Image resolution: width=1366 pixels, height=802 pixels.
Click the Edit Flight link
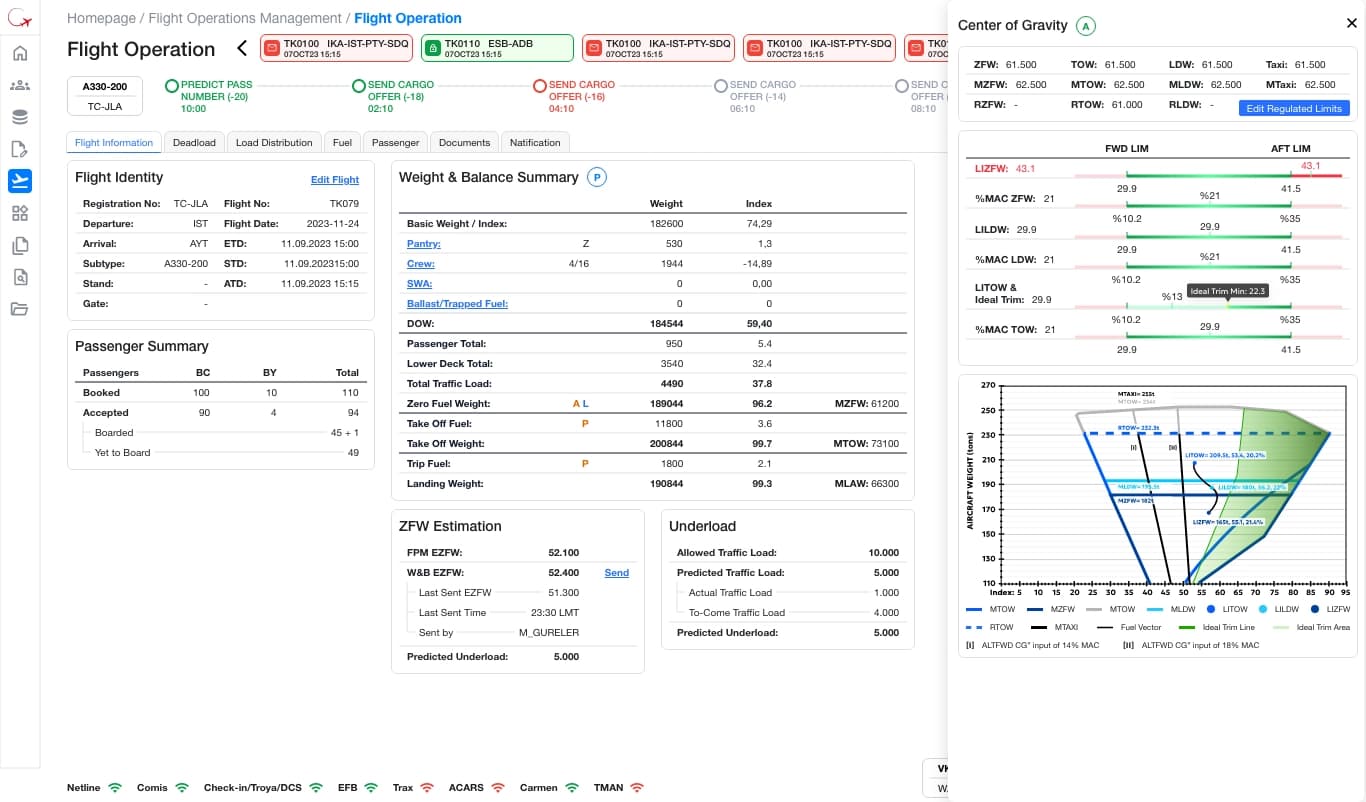point(335,180)
